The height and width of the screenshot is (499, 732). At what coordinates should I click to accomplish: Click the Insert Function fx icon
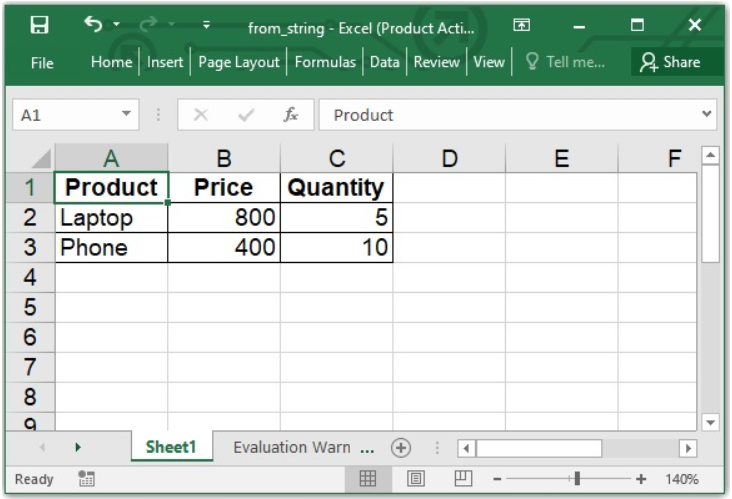[290, 115]
